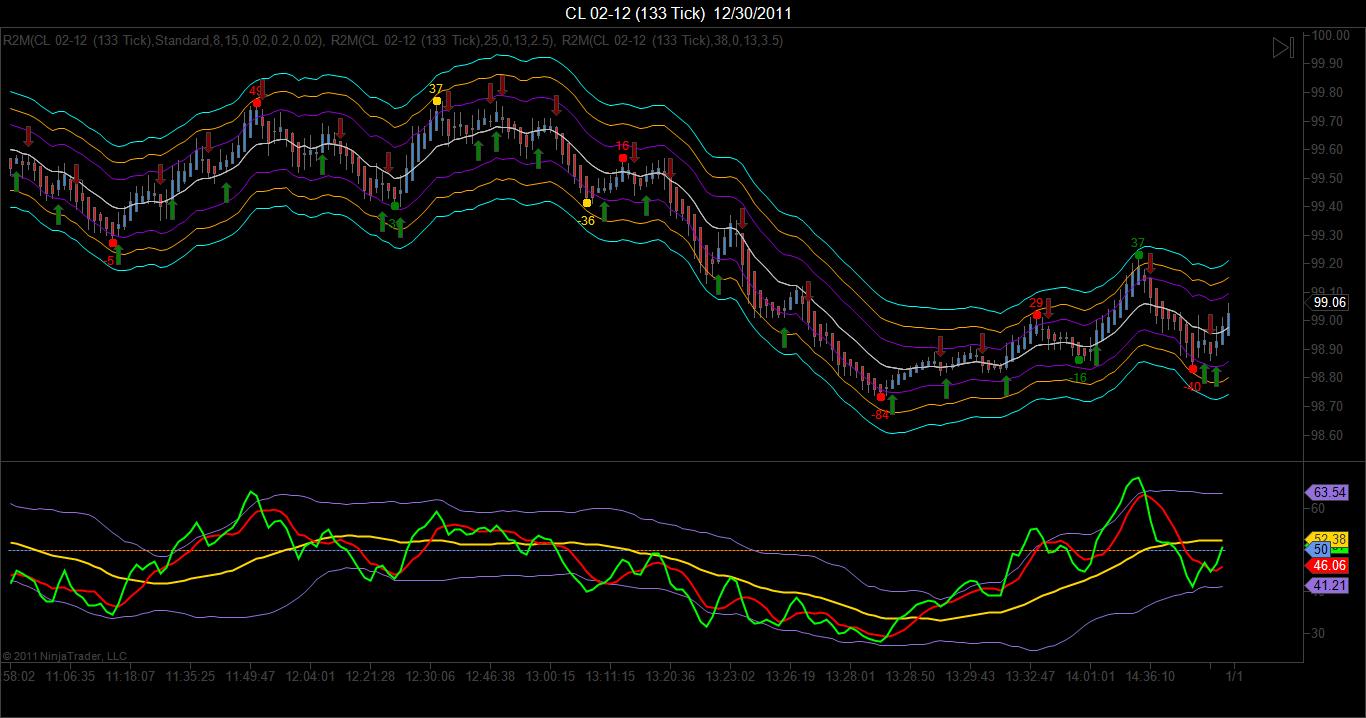
Task: Click the purple 41.21 lower band tag
Action: (1328, 586)
